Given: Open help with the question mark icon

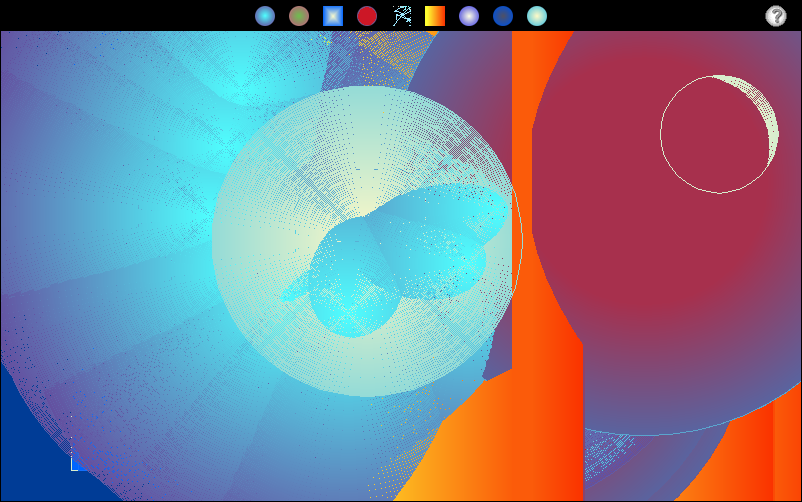Looking at the screenshot, I should click(775, 16).
